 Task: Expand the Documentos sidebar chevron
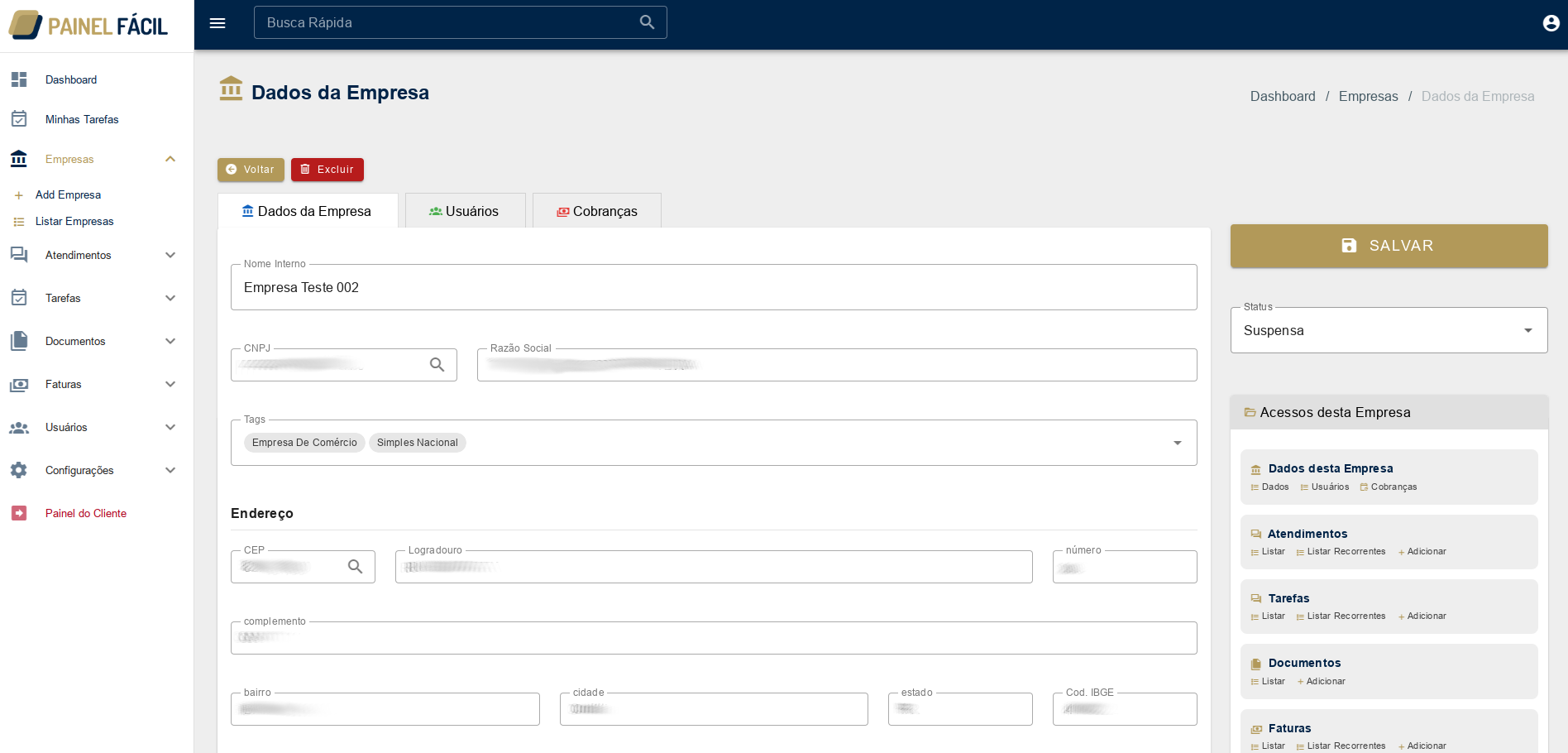(170, 341)
